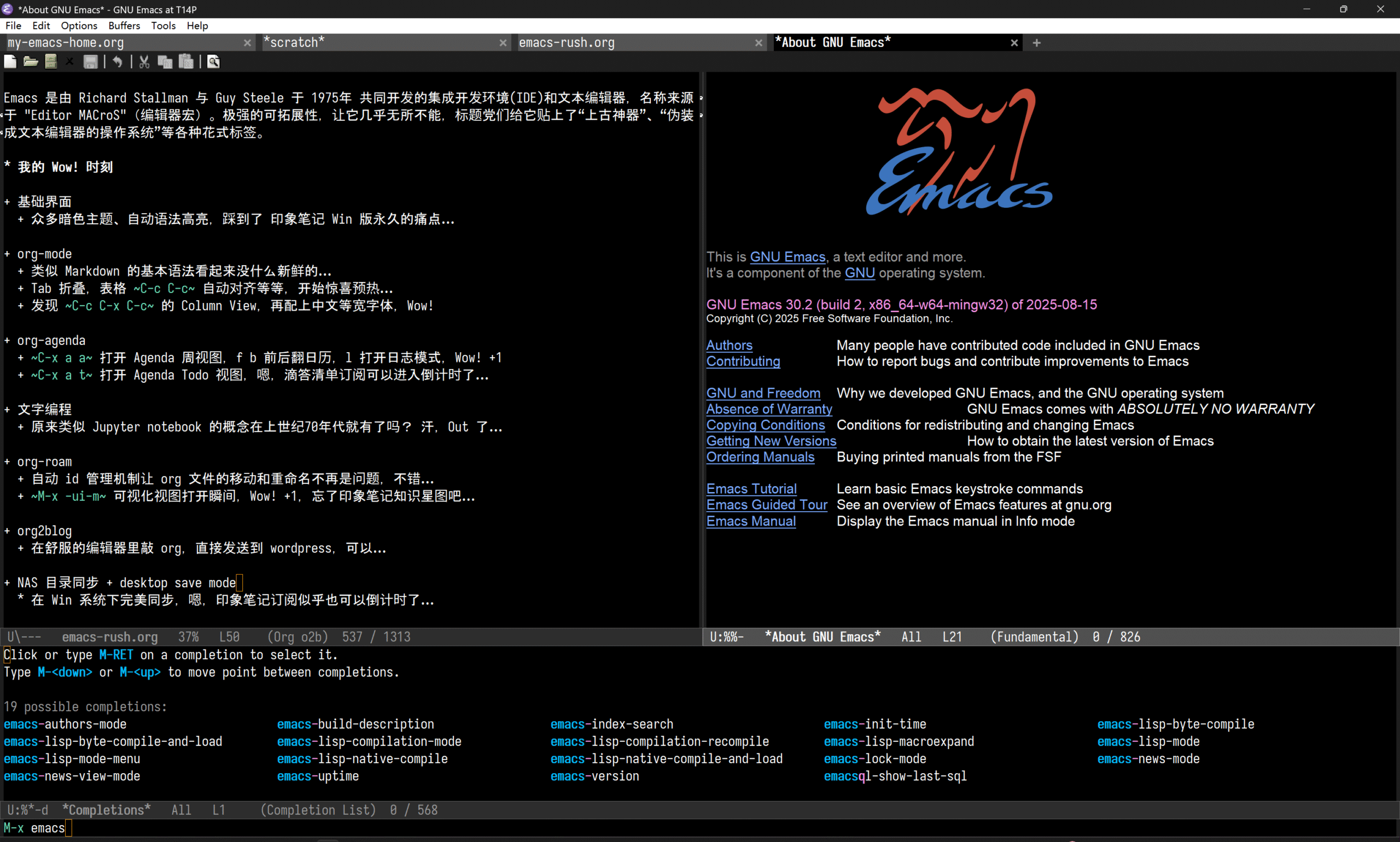The width and height of the screenshot is (1400, 842).
Task: Cut selection using the scissors icon
Action: coord(144,62)
